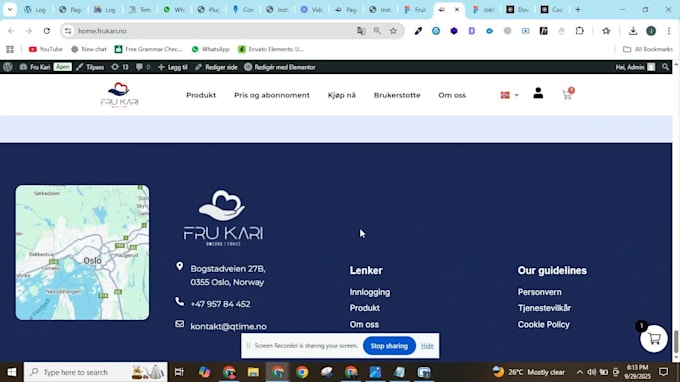Image resolution: width=680 pixels, height=382 pixels.
Task: Click Rediger side in admin bar
Action: (x=216, y=67)
